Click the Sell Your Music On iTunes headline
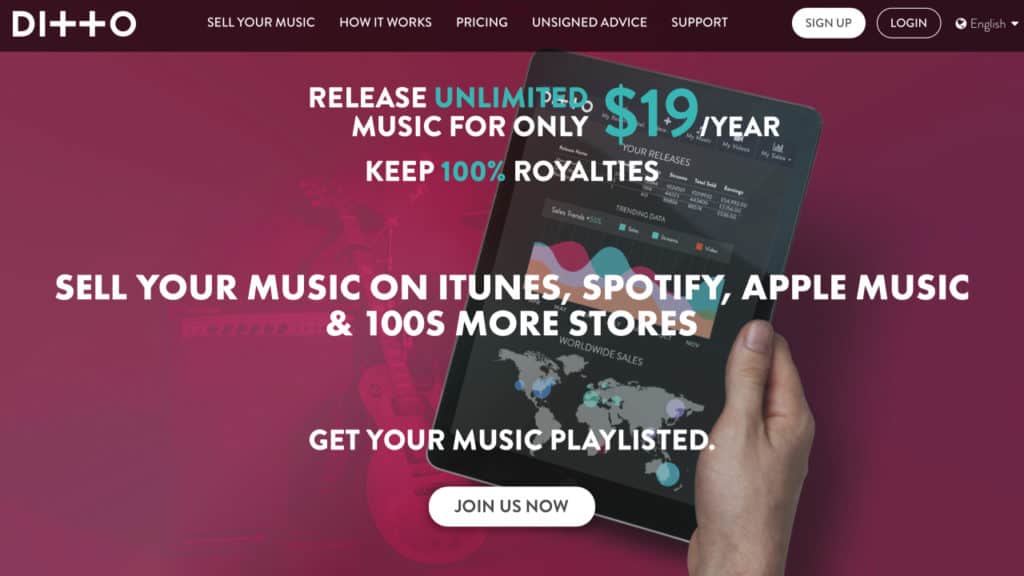 (512, 305)
